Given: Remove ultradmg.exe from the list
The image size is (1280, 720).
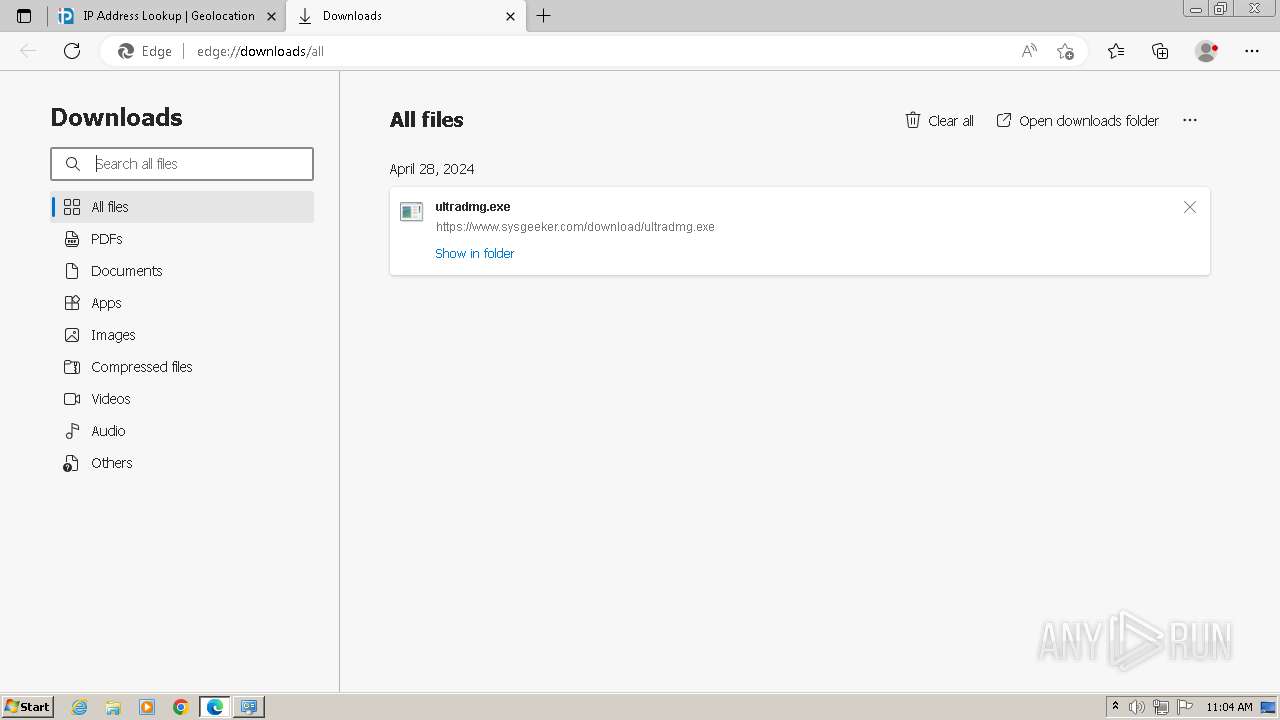Looking at the screenshot, I should click(x=1190, y=207).
